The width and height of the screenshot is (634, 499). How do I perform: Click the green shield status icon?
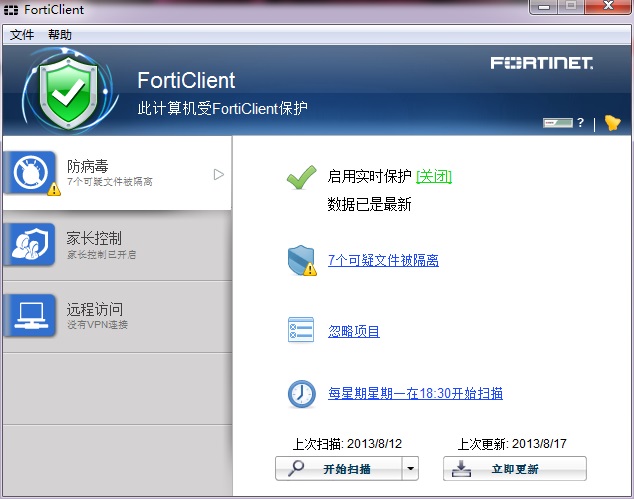click(x=68, y=93)
